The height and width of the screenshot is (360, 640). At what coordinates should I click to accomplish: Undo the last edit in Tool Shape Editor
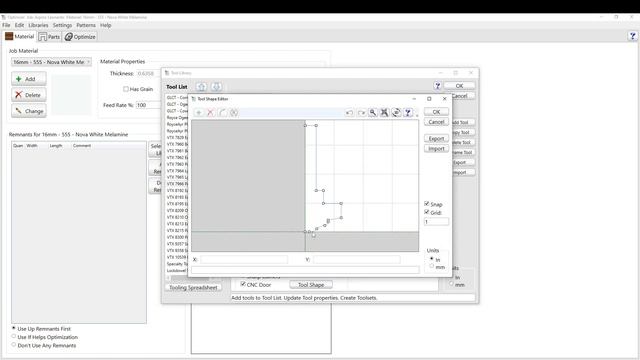tap(349, 113)
